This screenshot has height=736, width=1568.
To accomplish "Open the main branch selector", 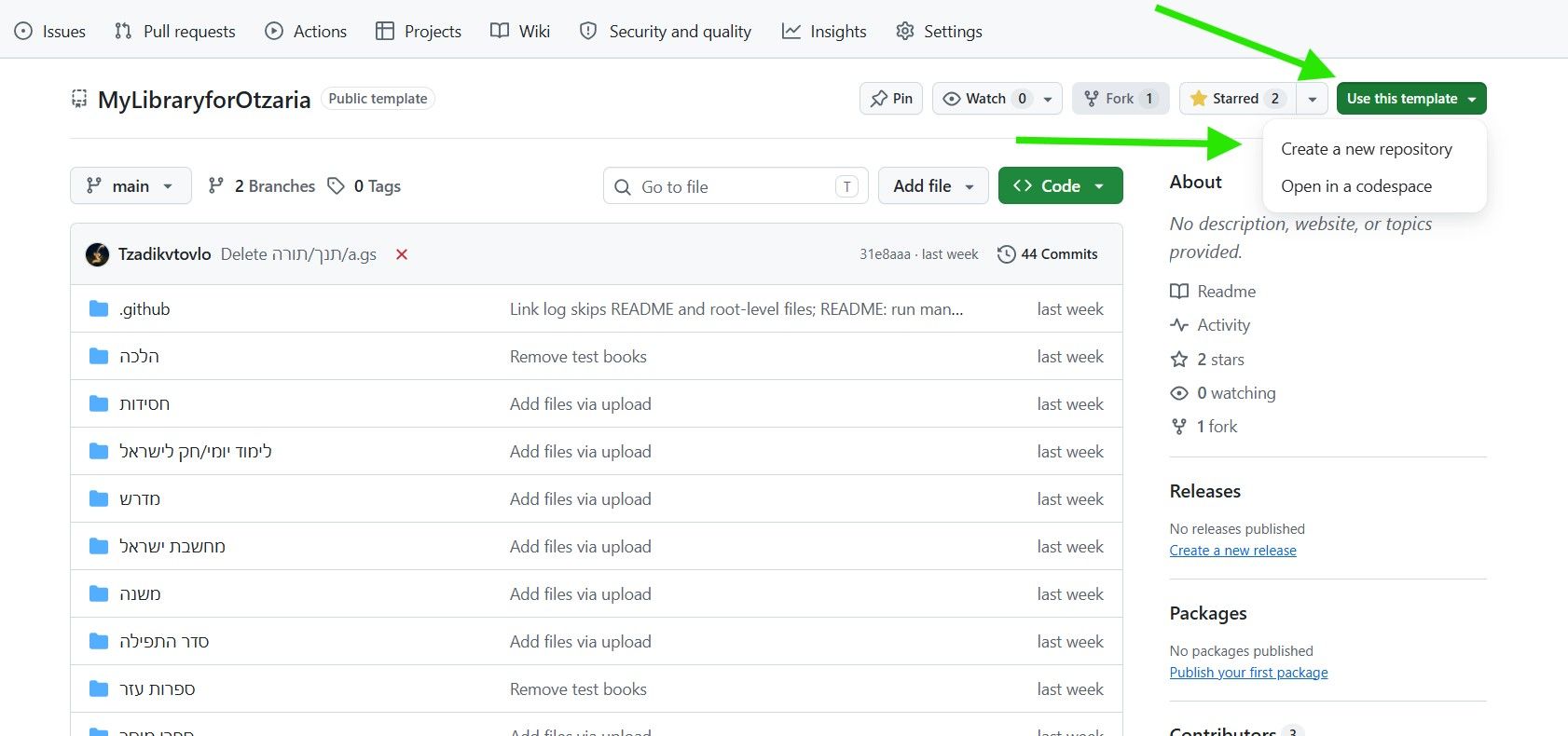I will coord(131,185).
